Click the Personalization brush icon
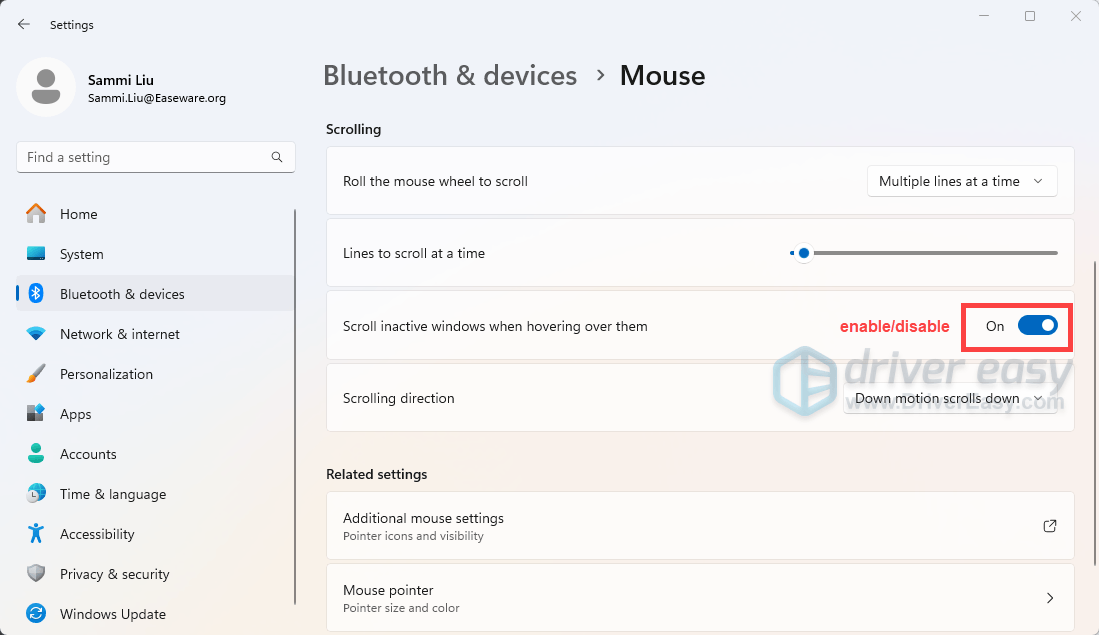The image size is (1099, 635). [x=34, y=374]
